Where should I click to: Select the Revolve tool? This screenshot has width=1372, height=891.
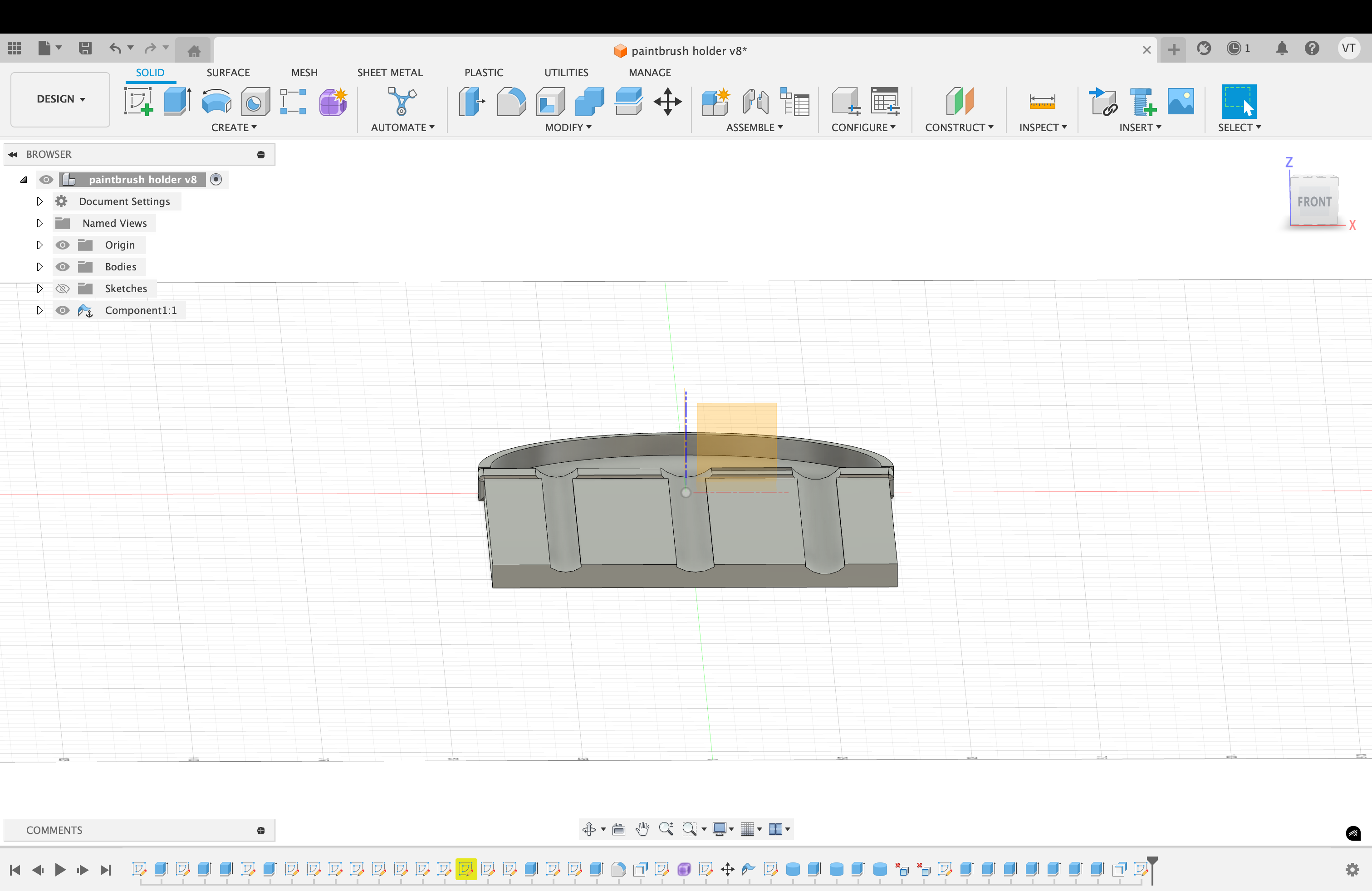click(216, 102)
